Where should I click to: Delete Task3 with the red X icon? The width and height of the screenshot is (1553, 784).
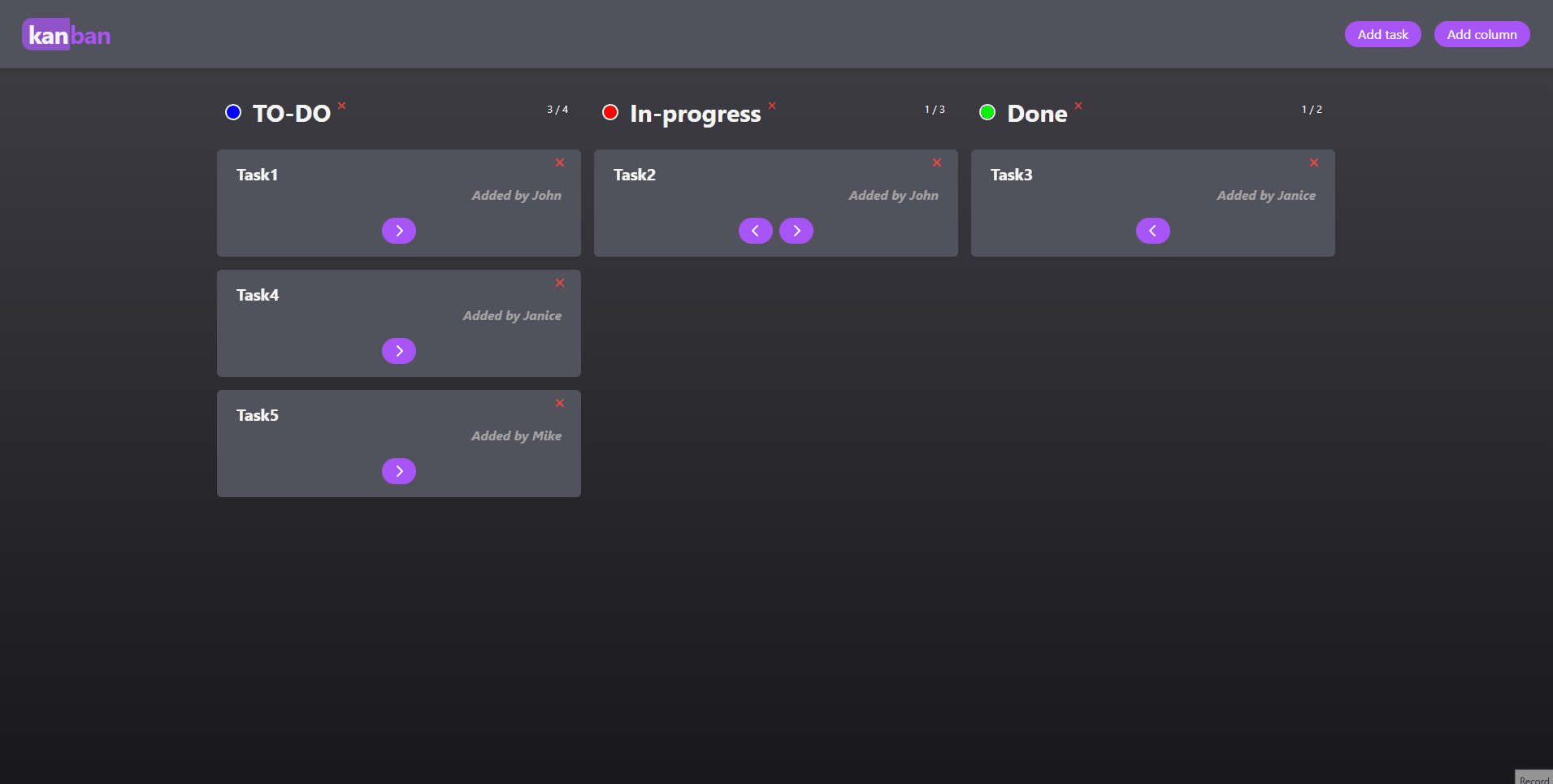1314,162
